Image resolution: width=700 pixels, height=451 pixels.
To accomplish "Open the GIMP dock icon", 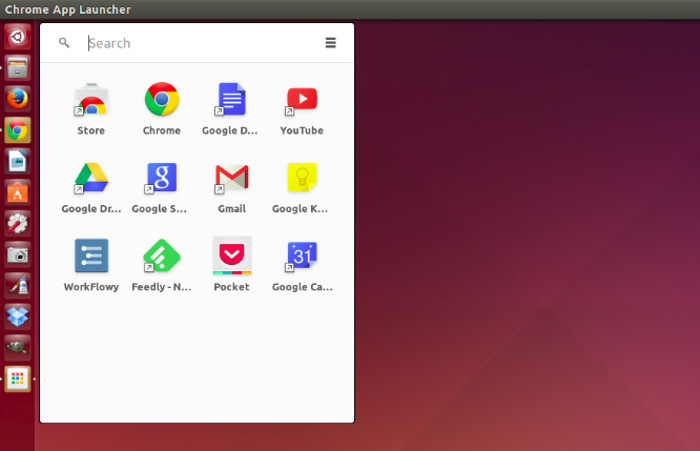I will pos(17,347).
